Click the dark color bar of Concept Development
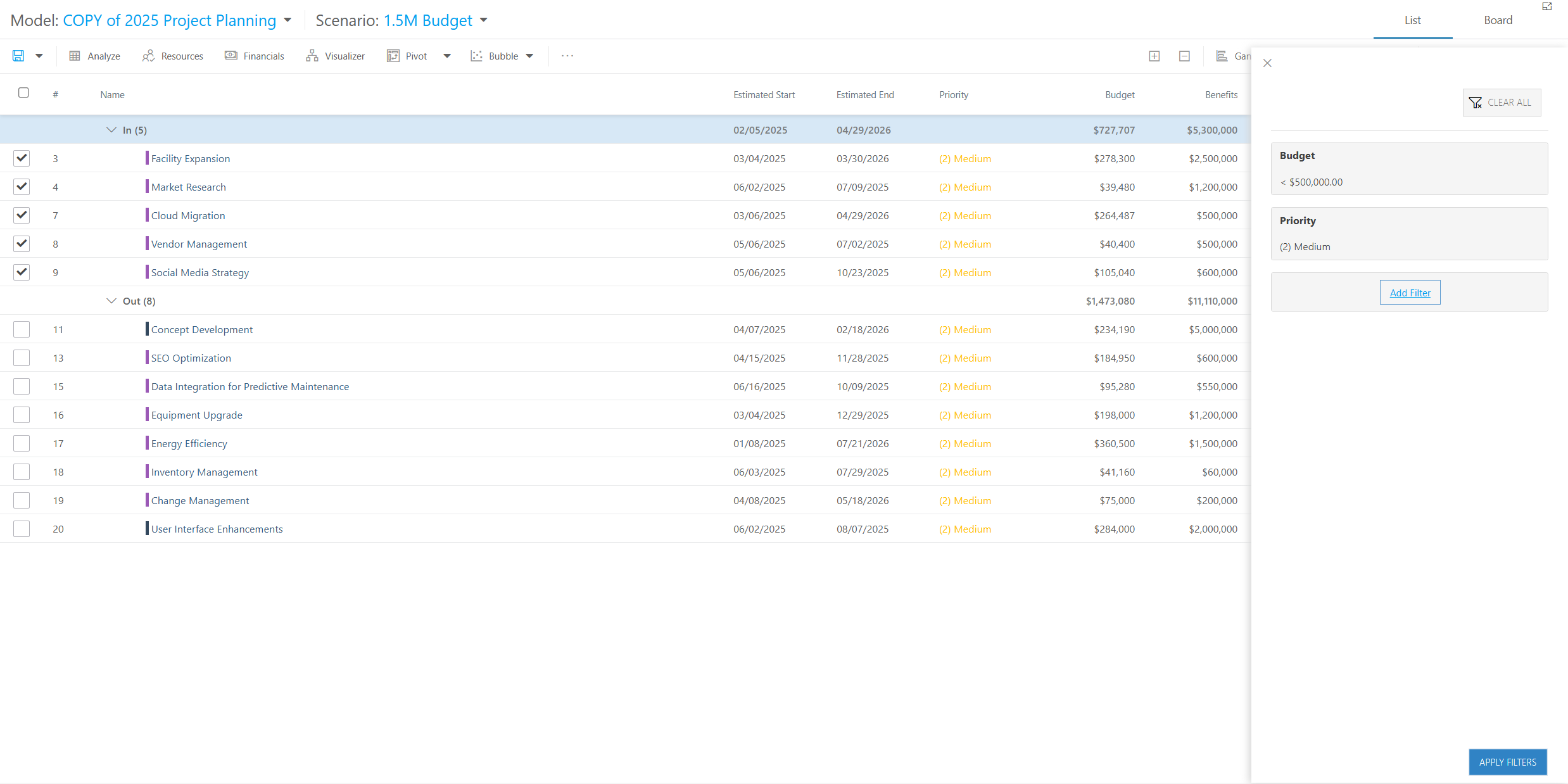The image size is (1568, 784). (x=147, y=329)
